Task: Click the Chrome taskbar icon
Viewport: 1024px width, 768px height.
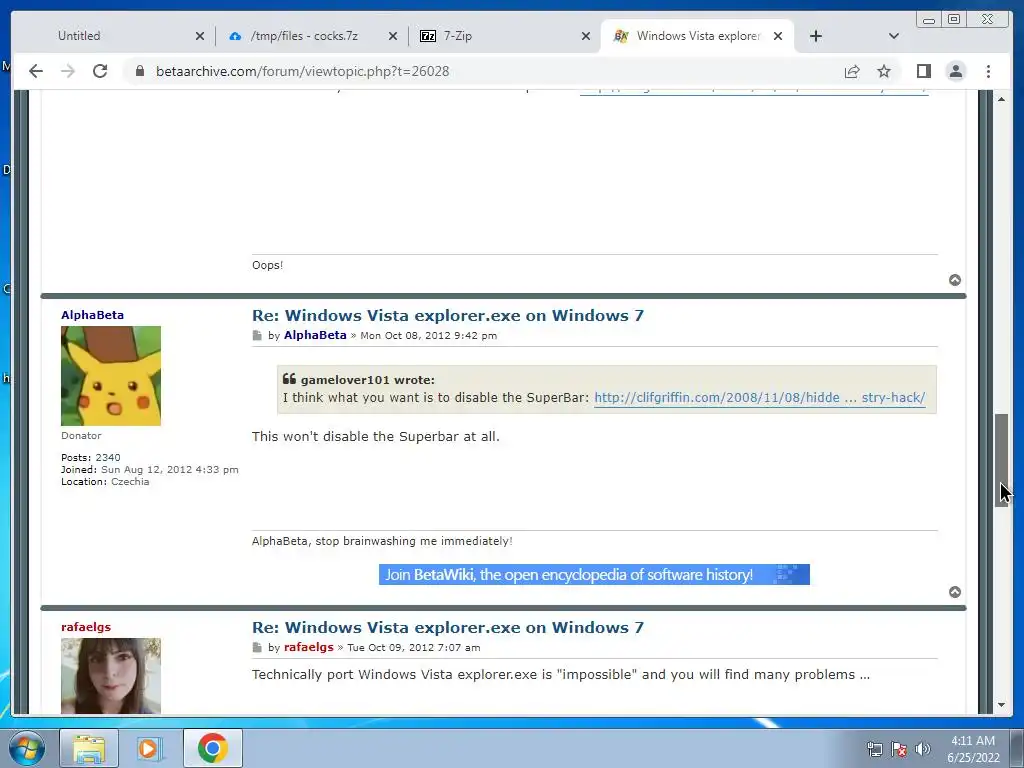Action: 213,748
